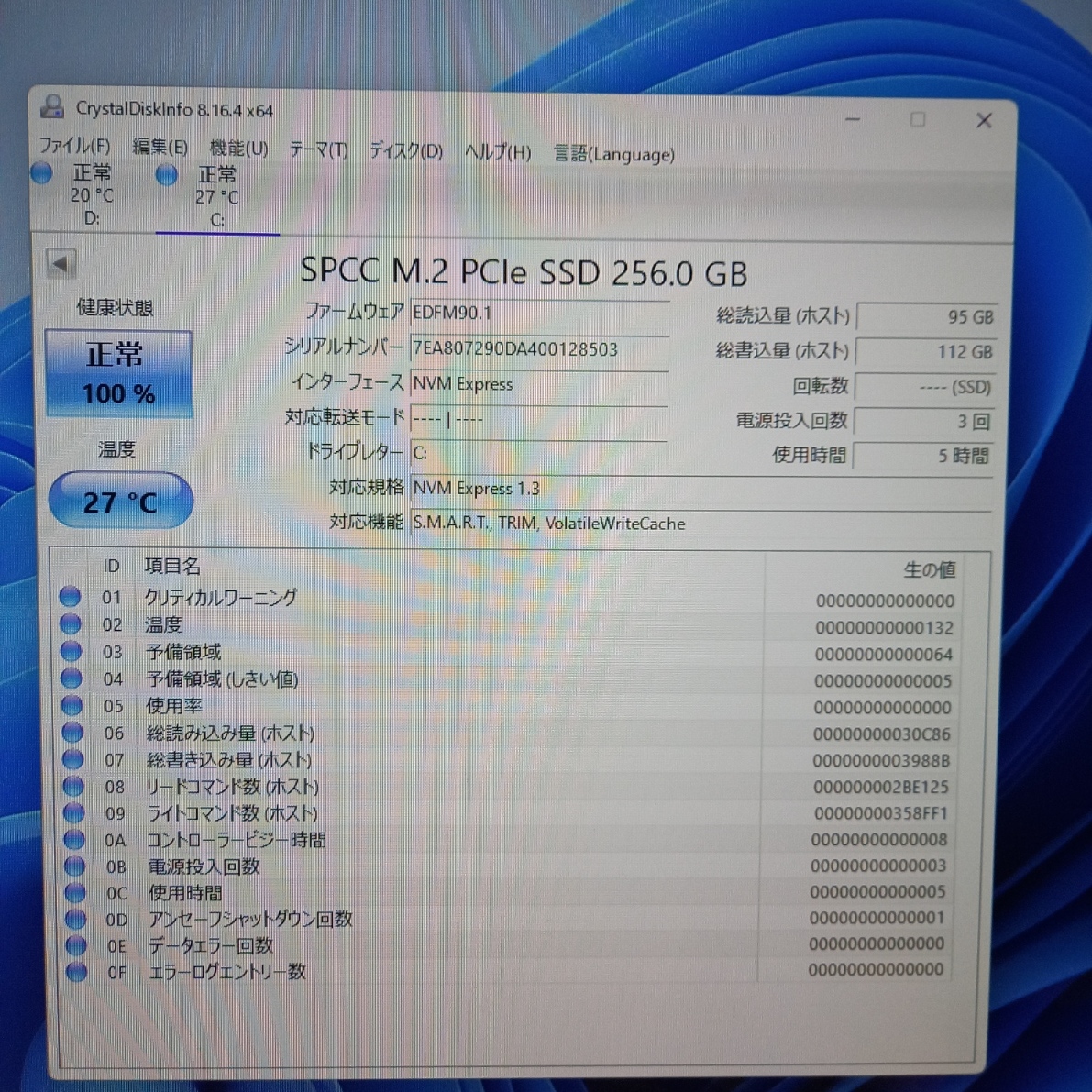
Task: Minimize the CrystalDiskInfo window
Action: 853,119
